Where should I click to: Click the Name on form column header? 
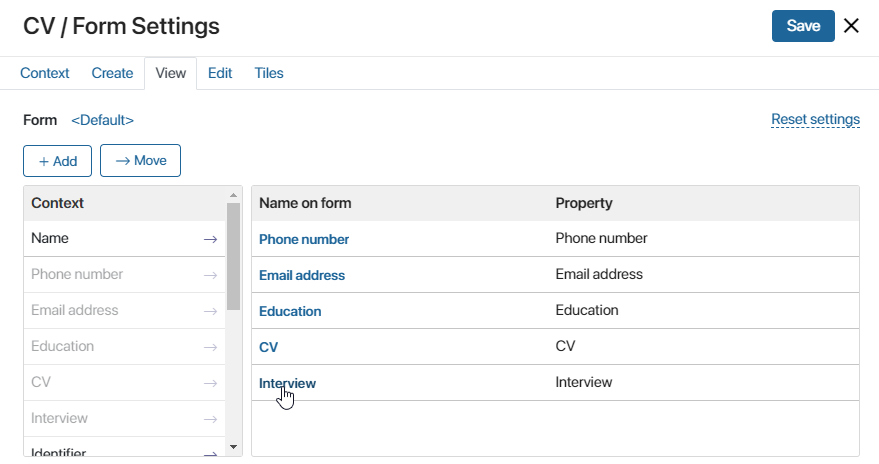pyautogui.click(x=305, y=203)
